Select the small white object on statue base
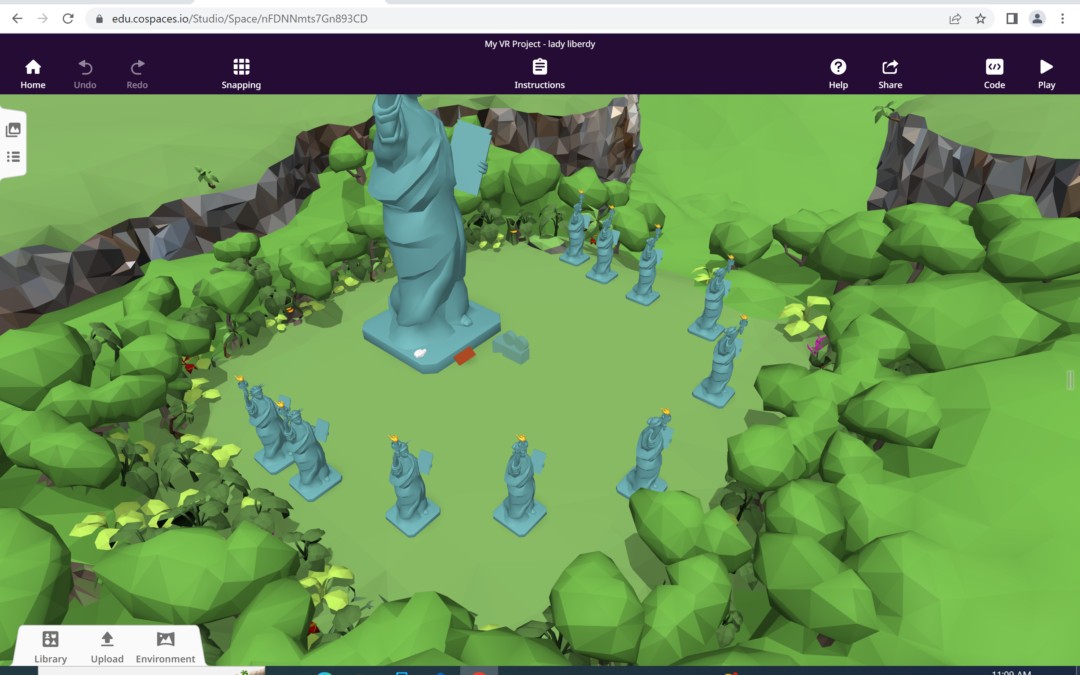1080x675 pixels. tap(419, 353)
